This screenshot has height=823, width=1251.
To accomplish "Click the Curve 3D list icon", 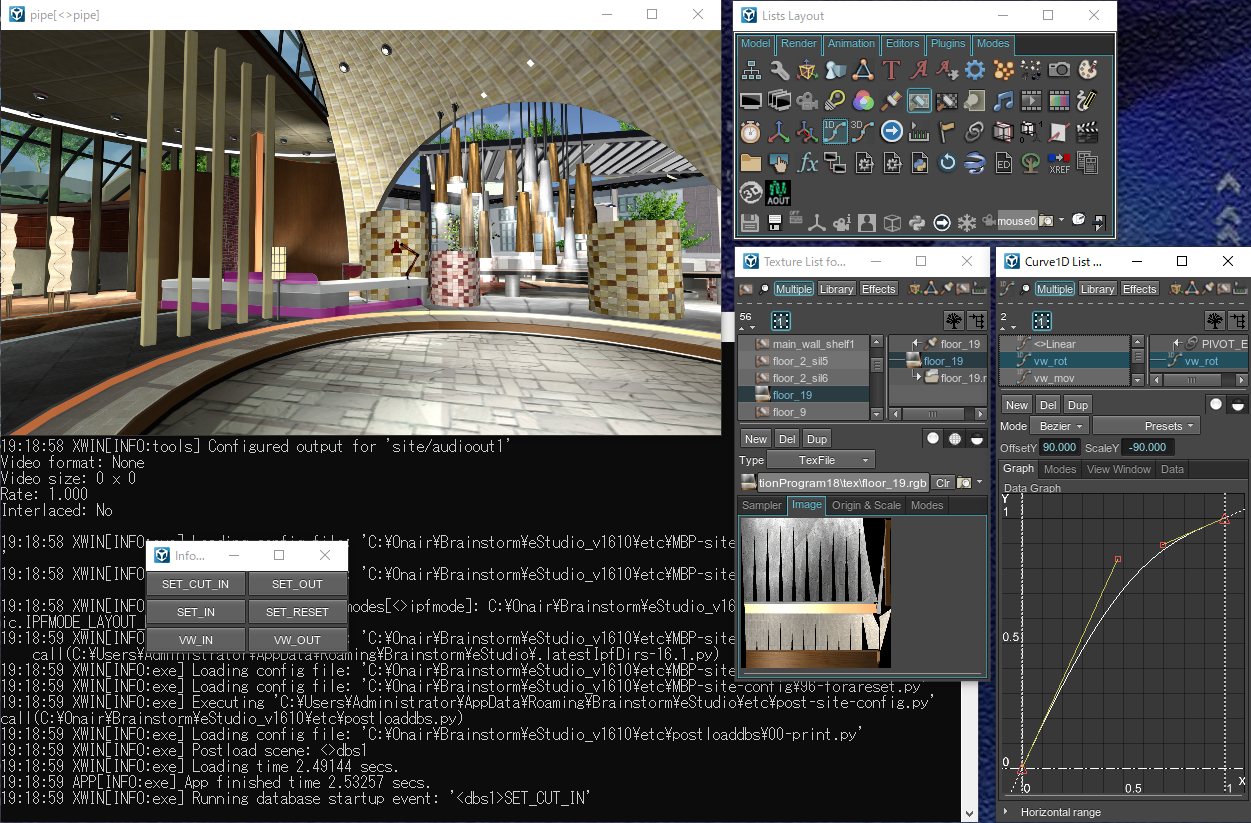I will click(863, 131).
